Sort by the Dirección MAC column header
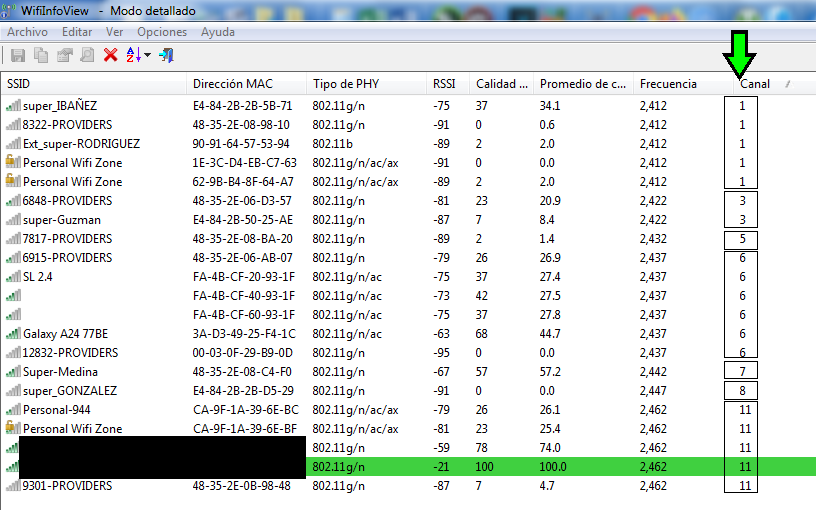 (x=231, y=84)
